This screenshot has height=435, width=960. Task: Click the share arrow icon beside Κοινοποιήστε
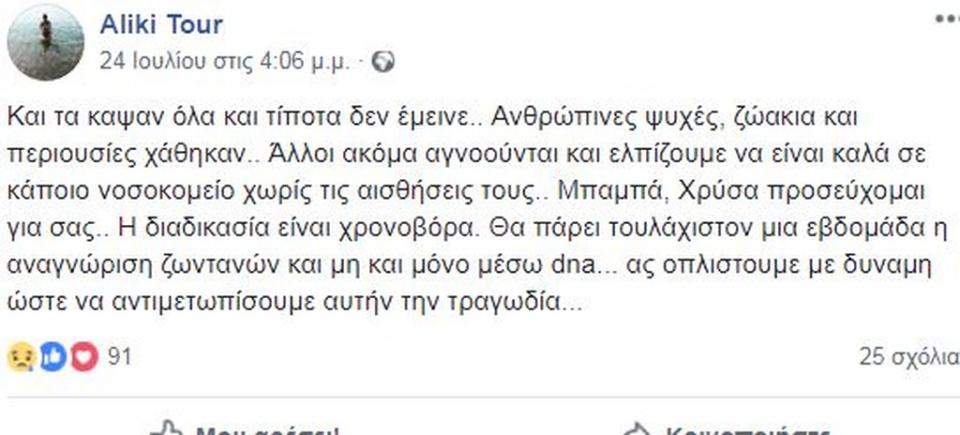click(638, 430)
